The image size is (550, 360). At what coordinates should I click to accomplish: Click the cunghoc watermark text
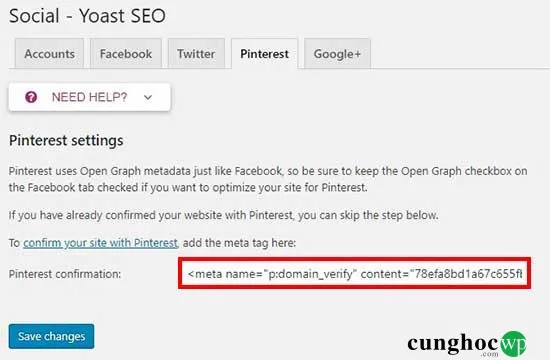tap(453, 343)
